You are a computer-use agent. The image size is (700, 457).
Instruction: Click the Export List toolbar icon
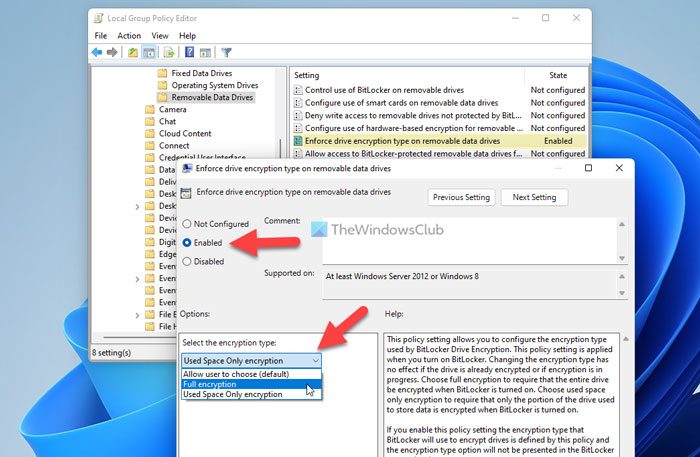[169, 52]
